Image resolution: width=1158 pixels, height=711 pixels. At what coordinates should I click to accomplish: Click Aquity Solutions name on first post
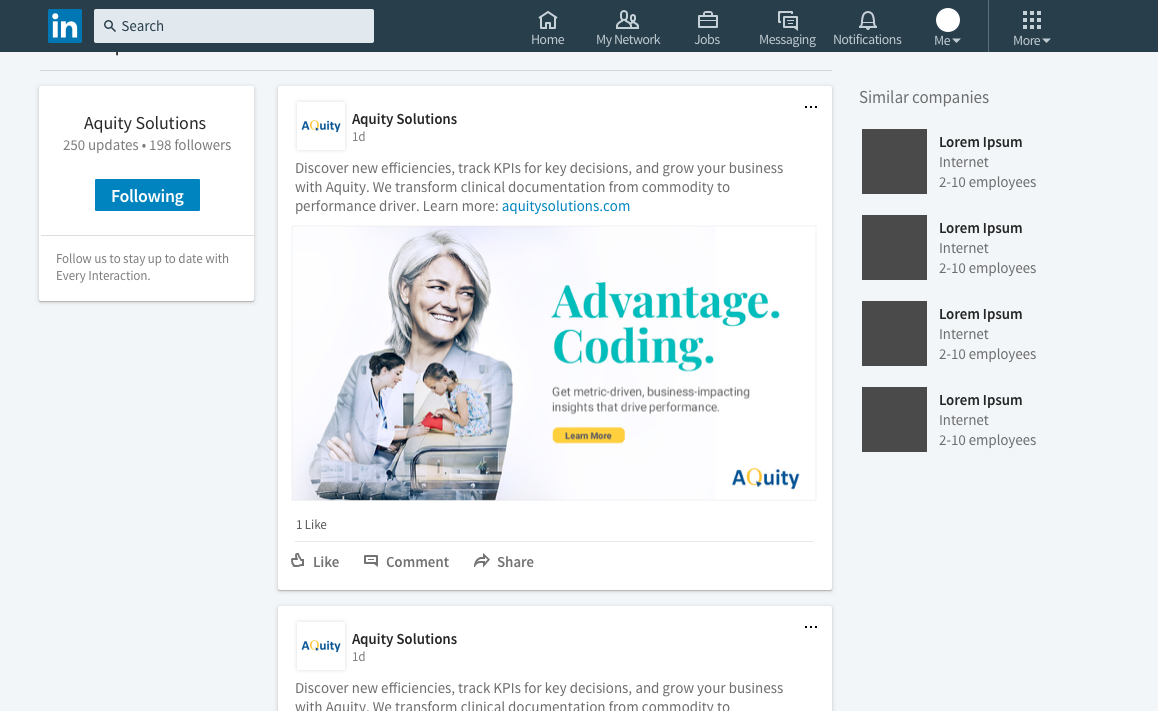point(404,119)
